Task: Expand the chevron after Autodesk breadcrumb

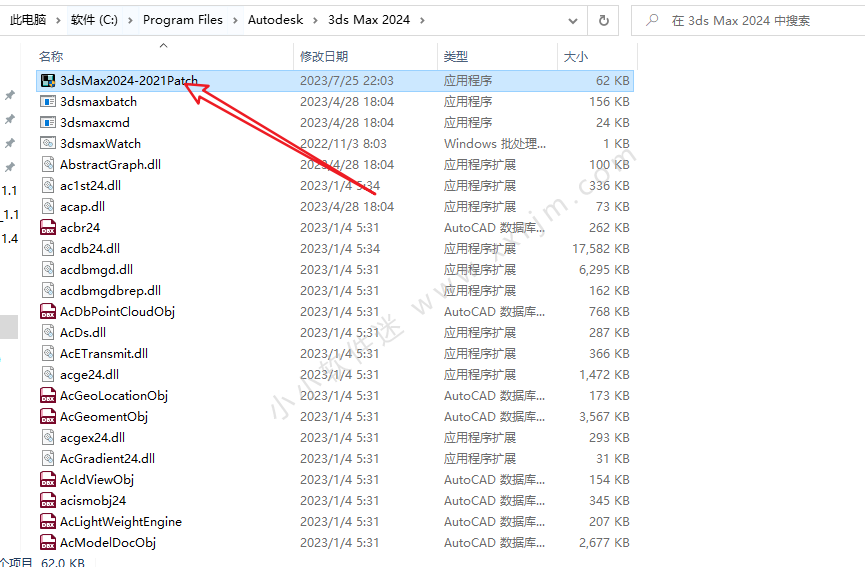Action: point(316,20)
